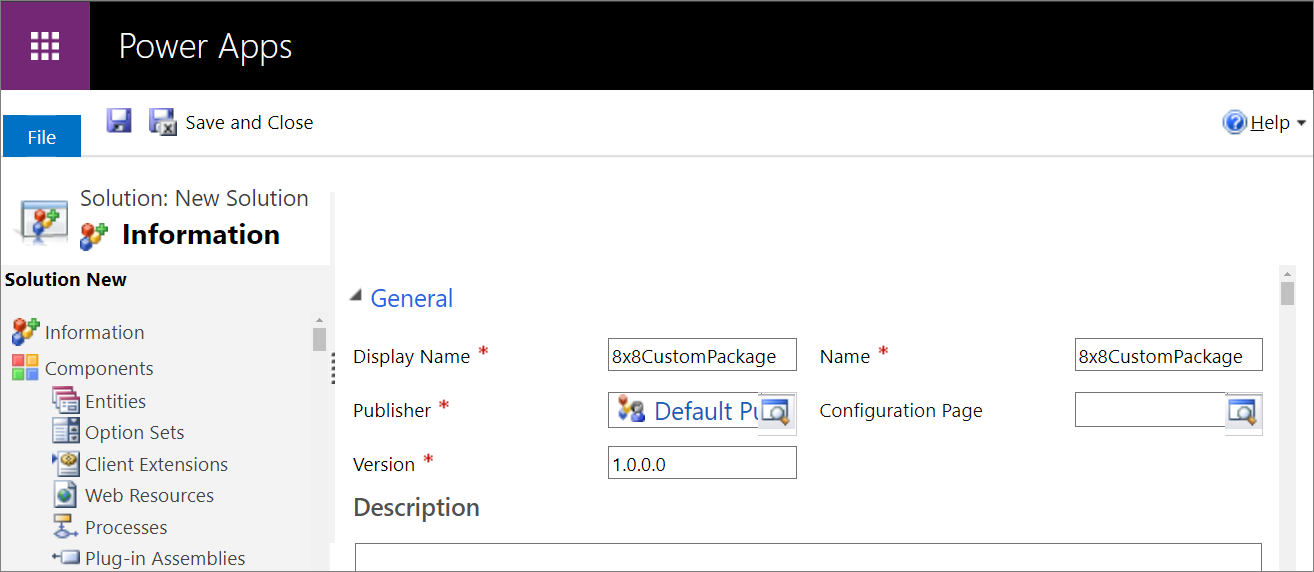Click the Client Extensions icon

(66, 464)
